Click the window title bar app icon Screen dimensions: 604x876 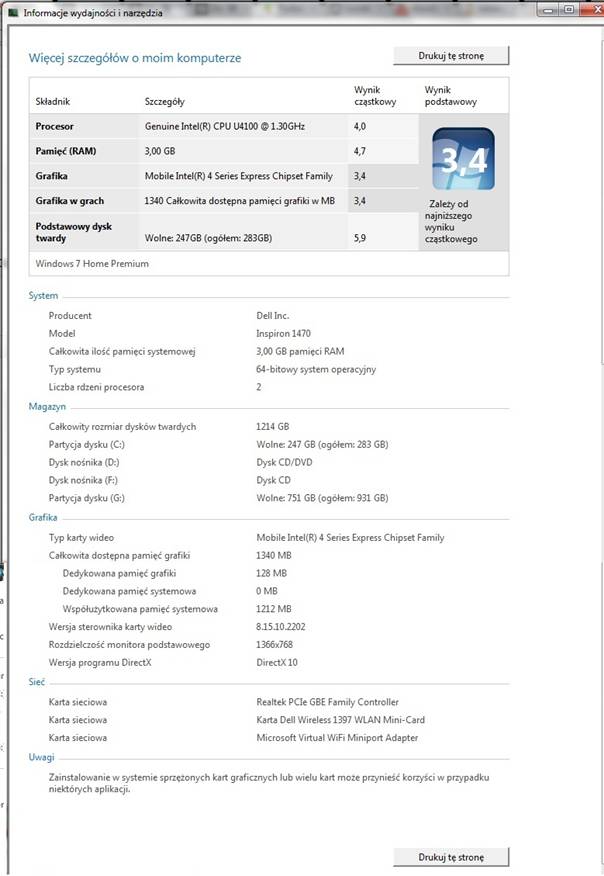[13, 12]
